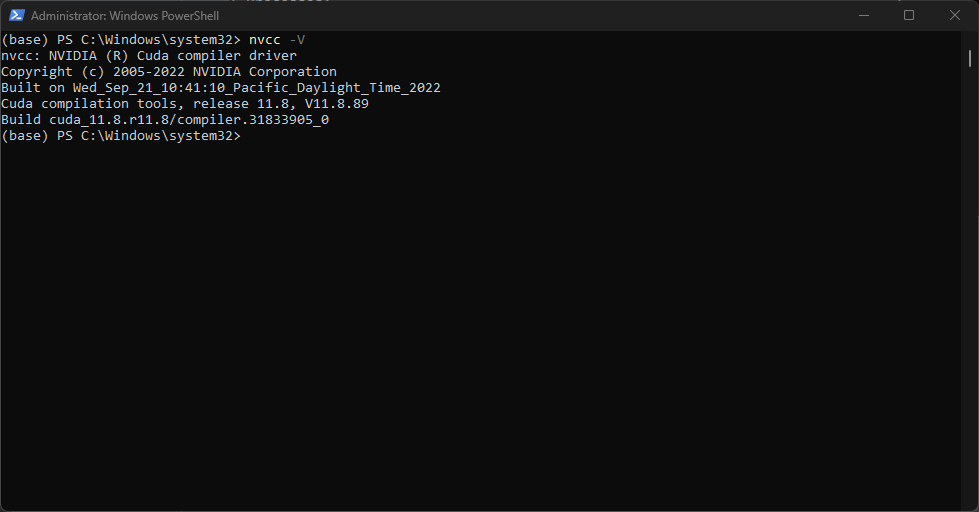The width and height of the screenshot is (979, 512).
Task: Click the 'Built on Wed_Sep_21' line
Action: pyautogui.click(x=221, y=87)
